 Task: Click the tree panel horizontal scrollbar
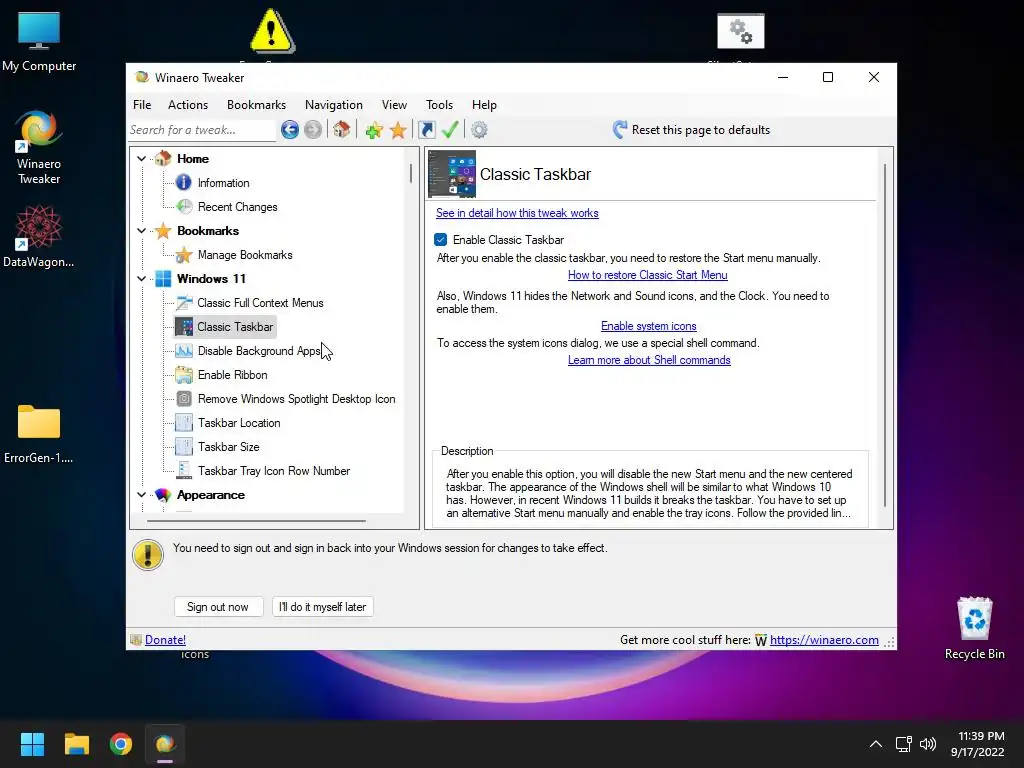256,521
